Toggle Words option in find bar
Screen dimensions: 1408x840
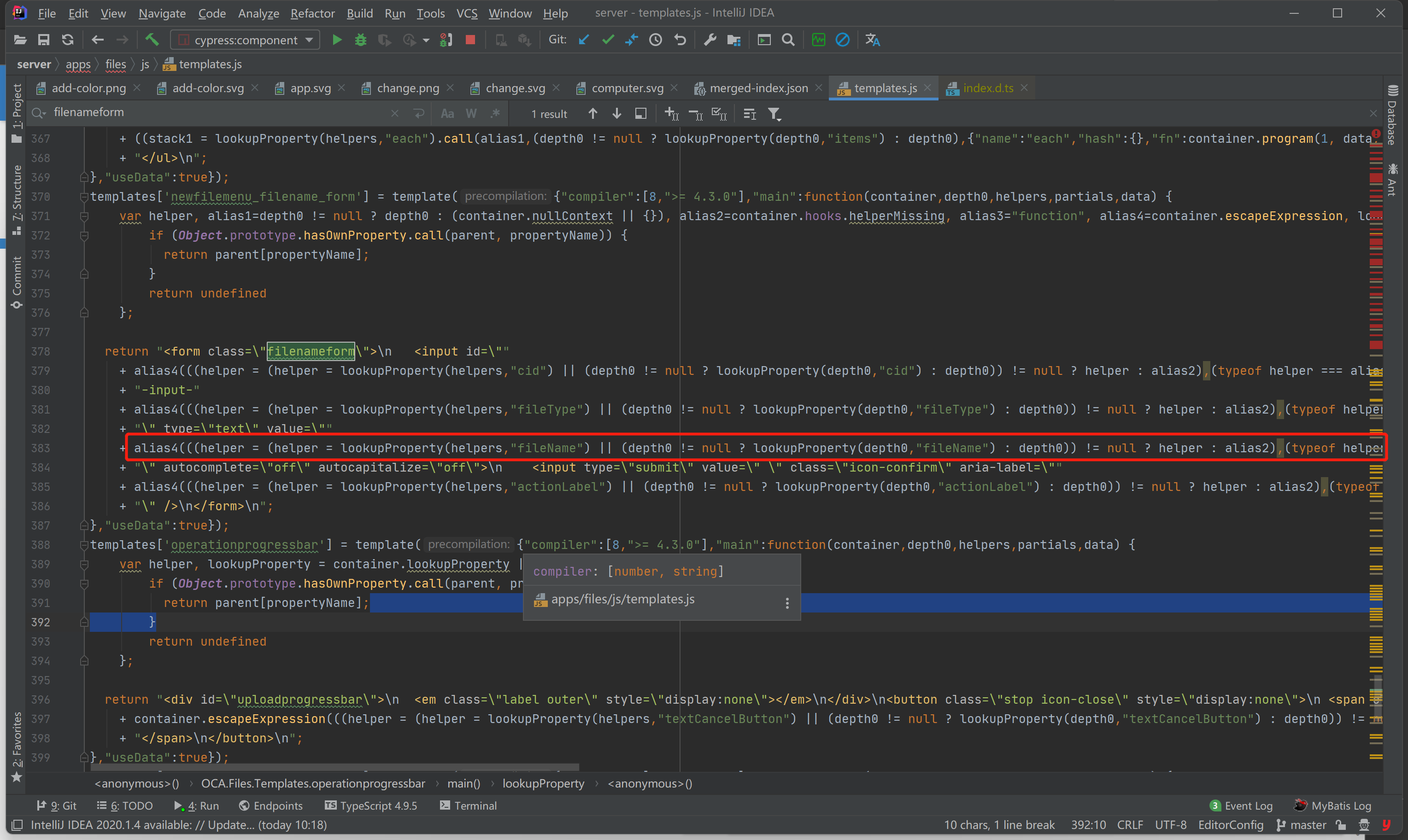[471, 114]
